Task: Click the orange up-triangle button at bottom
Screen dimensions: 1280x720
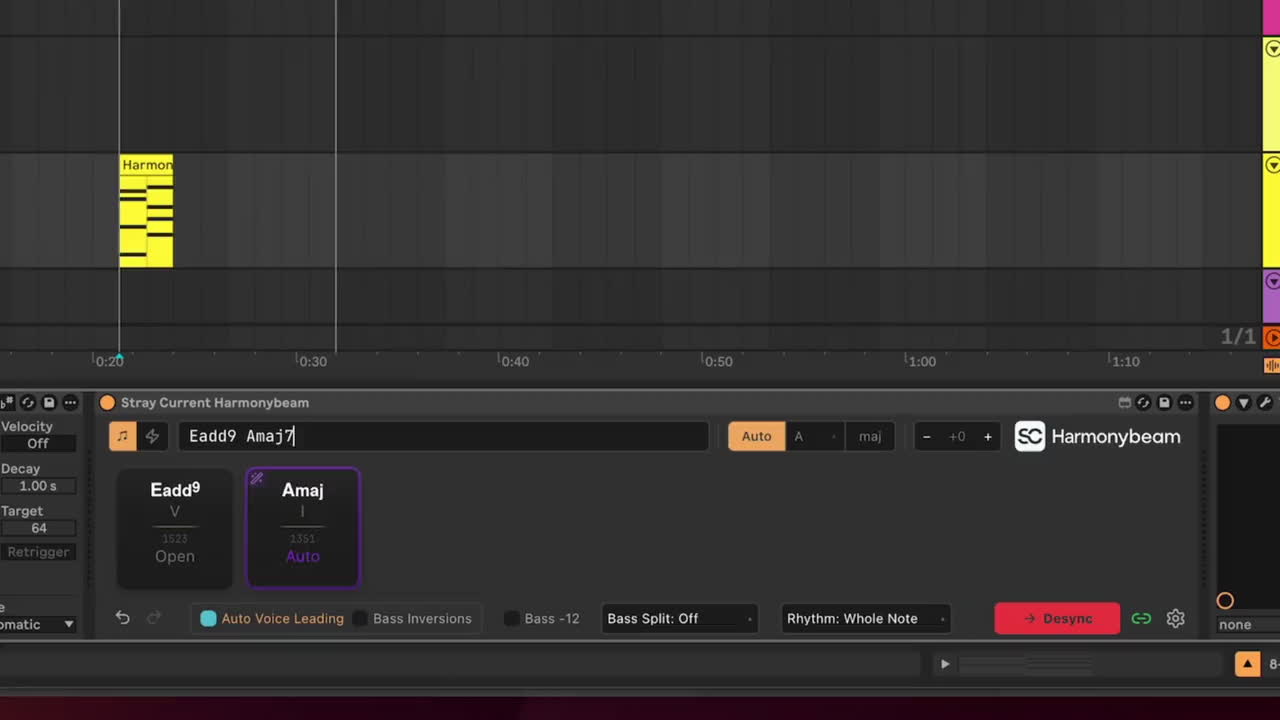Action: [1248, 664]
